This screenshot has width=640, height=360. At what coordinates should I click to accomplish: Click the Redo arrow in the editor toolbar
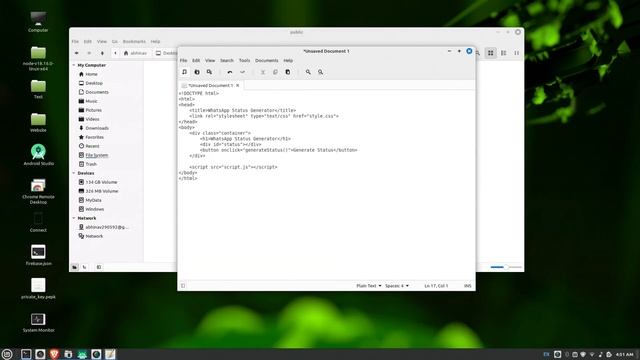[242, 72]
